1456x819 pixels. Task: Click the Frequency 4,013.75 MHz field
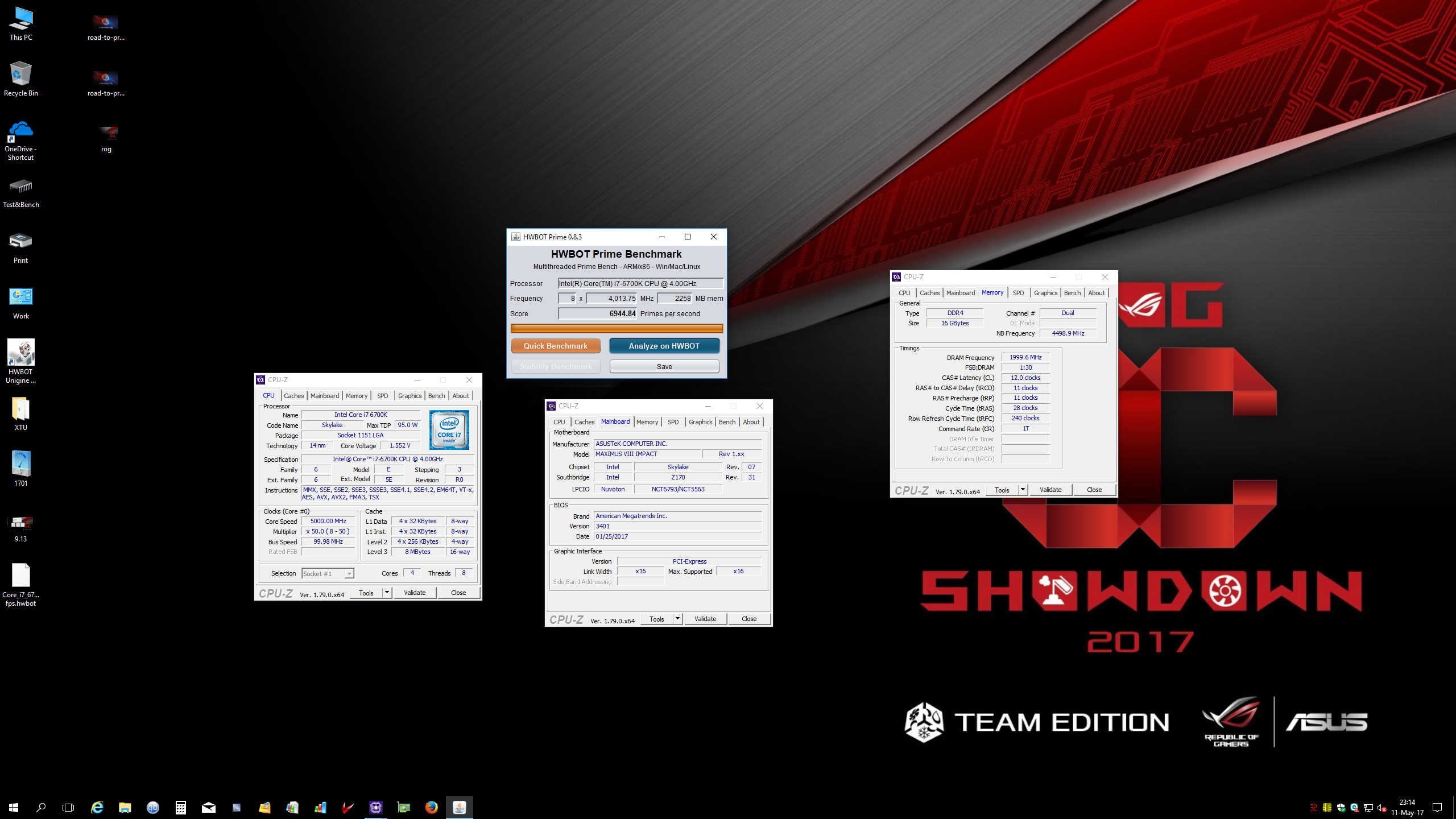pyautogui.click(x=612, y=298)
